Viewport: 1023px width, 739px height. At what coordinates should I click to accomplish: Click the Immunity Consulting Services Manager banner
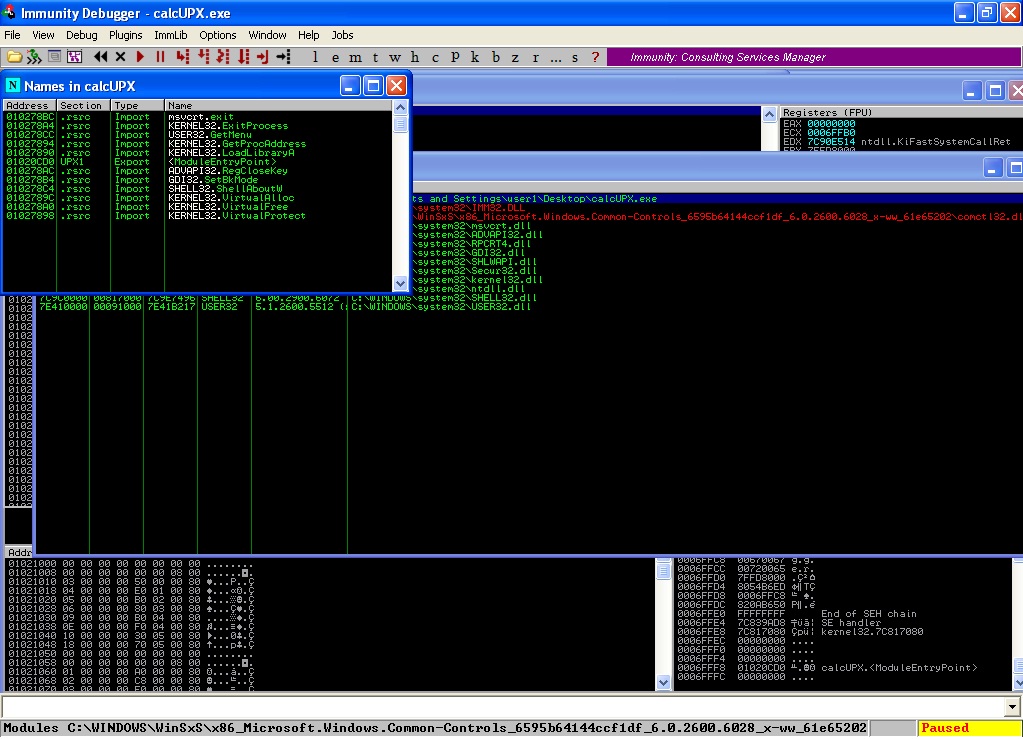coord(728,57)
